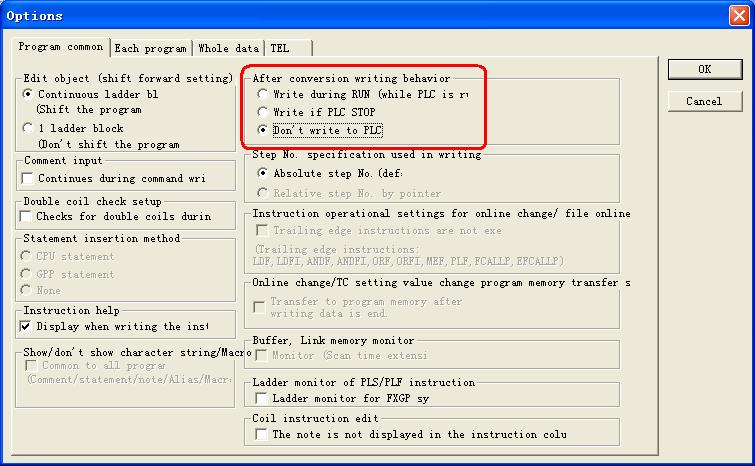
Task: Close the Options dialog window
Action: [x=736, y=15]
